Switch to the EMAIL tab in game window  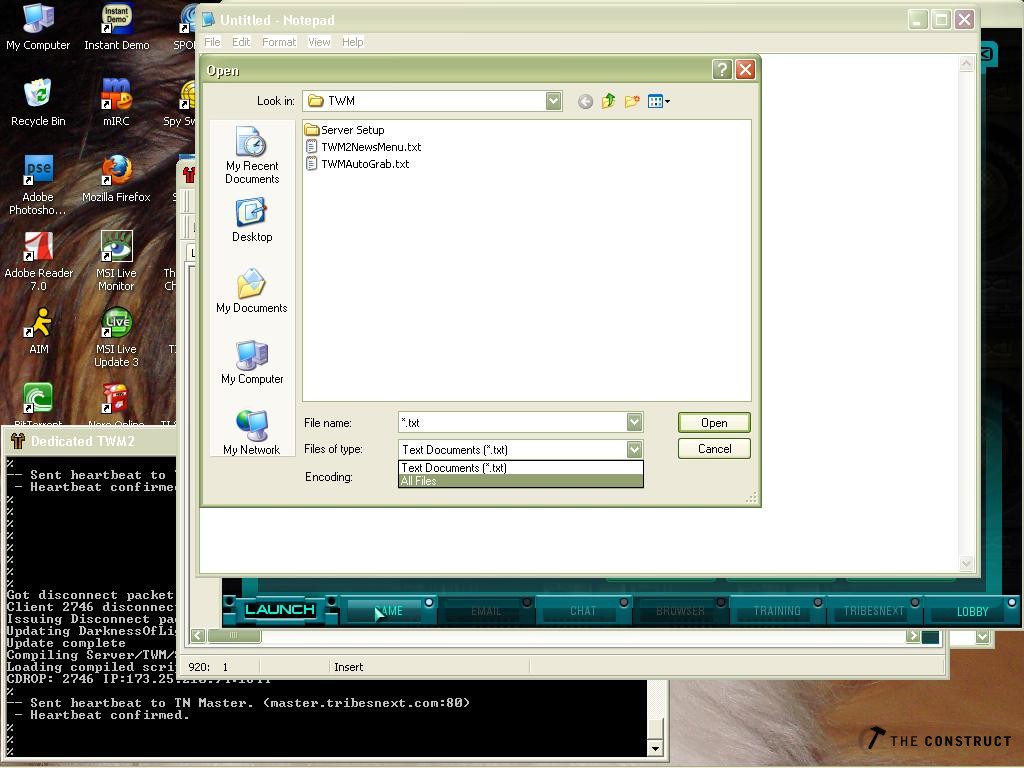(x=486, y=611)
